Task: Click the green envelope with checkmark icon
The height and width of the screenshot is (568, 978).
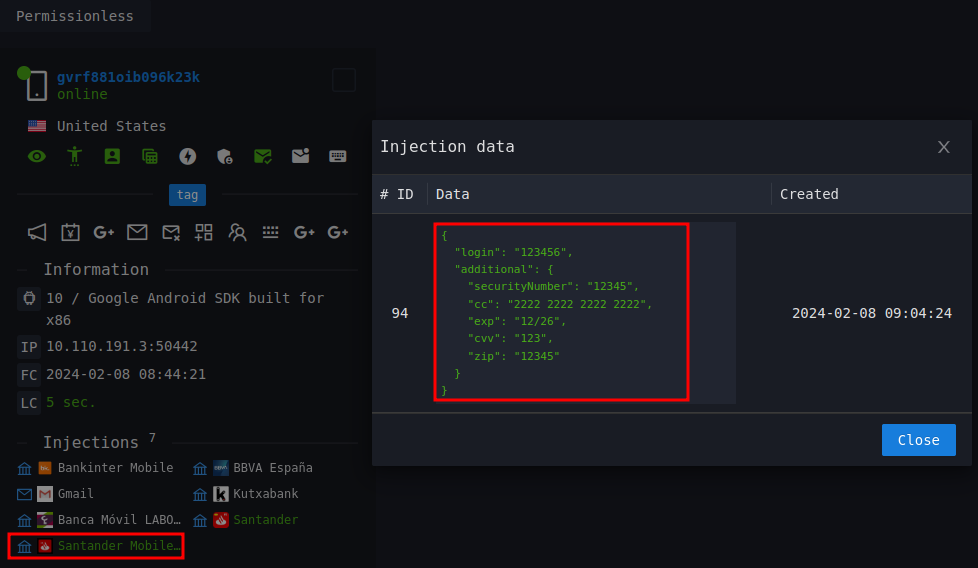Action: click(x=263, y=156)
